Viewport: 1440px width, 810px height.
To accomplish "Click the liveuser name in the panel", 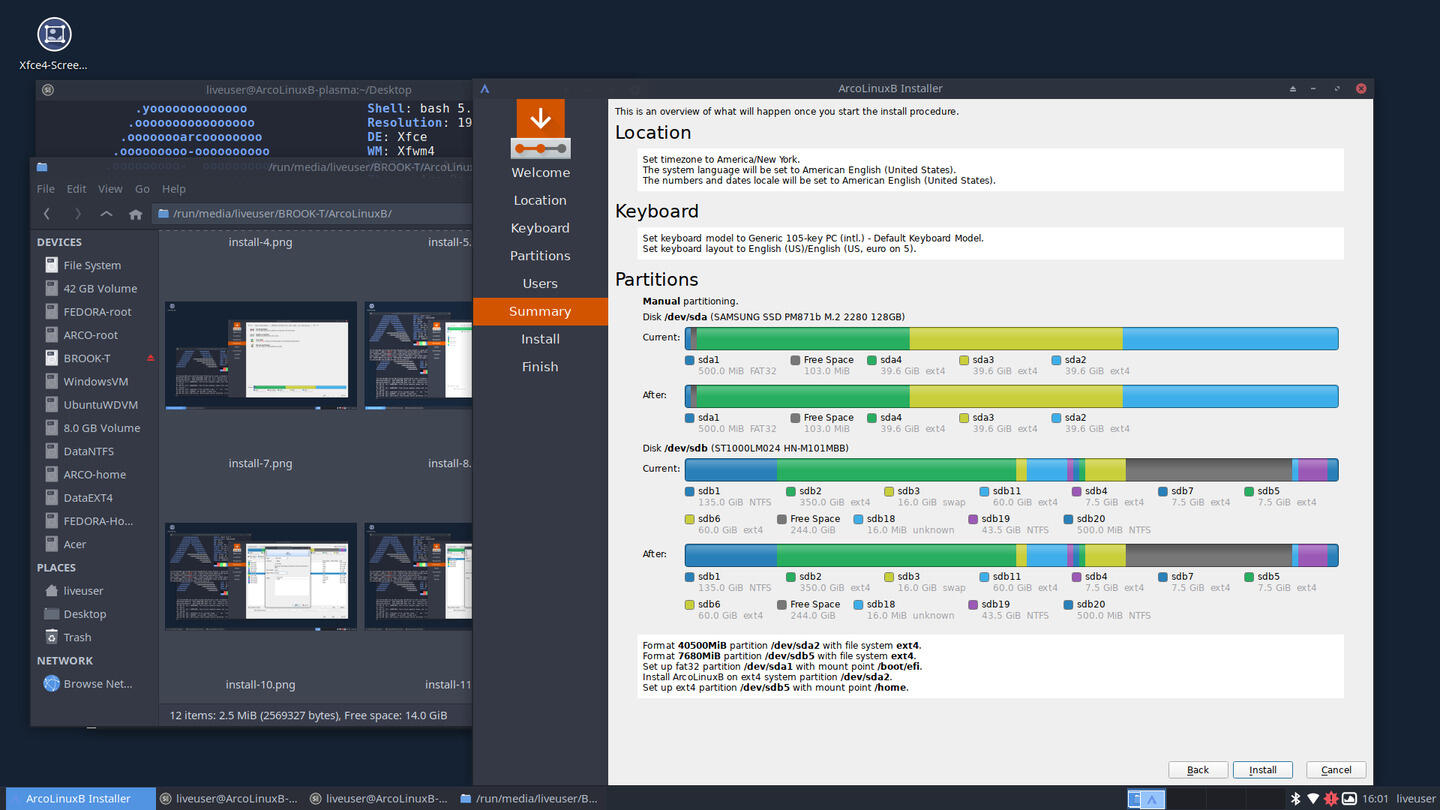I will pos(1415,799).
